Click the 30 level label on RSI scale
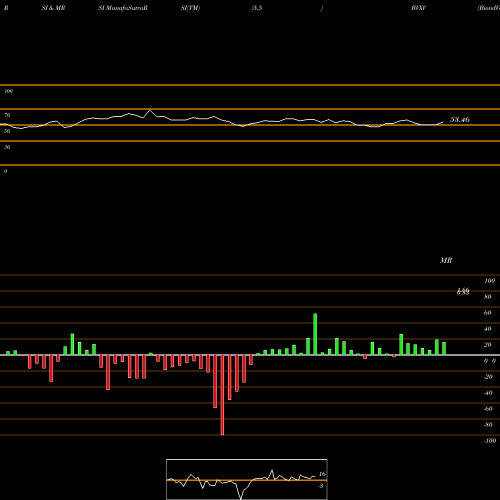Screen dimensions: 500x500 (x=7, y=147)
